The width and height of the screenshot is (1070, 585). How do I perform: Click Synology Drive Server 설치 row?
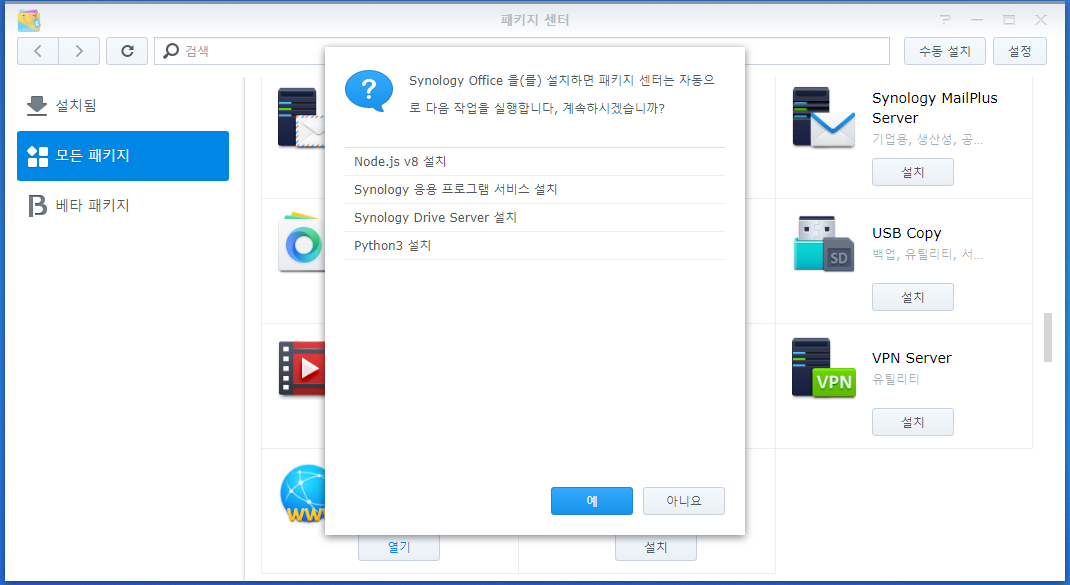pyautogui.click(x=535, y=218)
